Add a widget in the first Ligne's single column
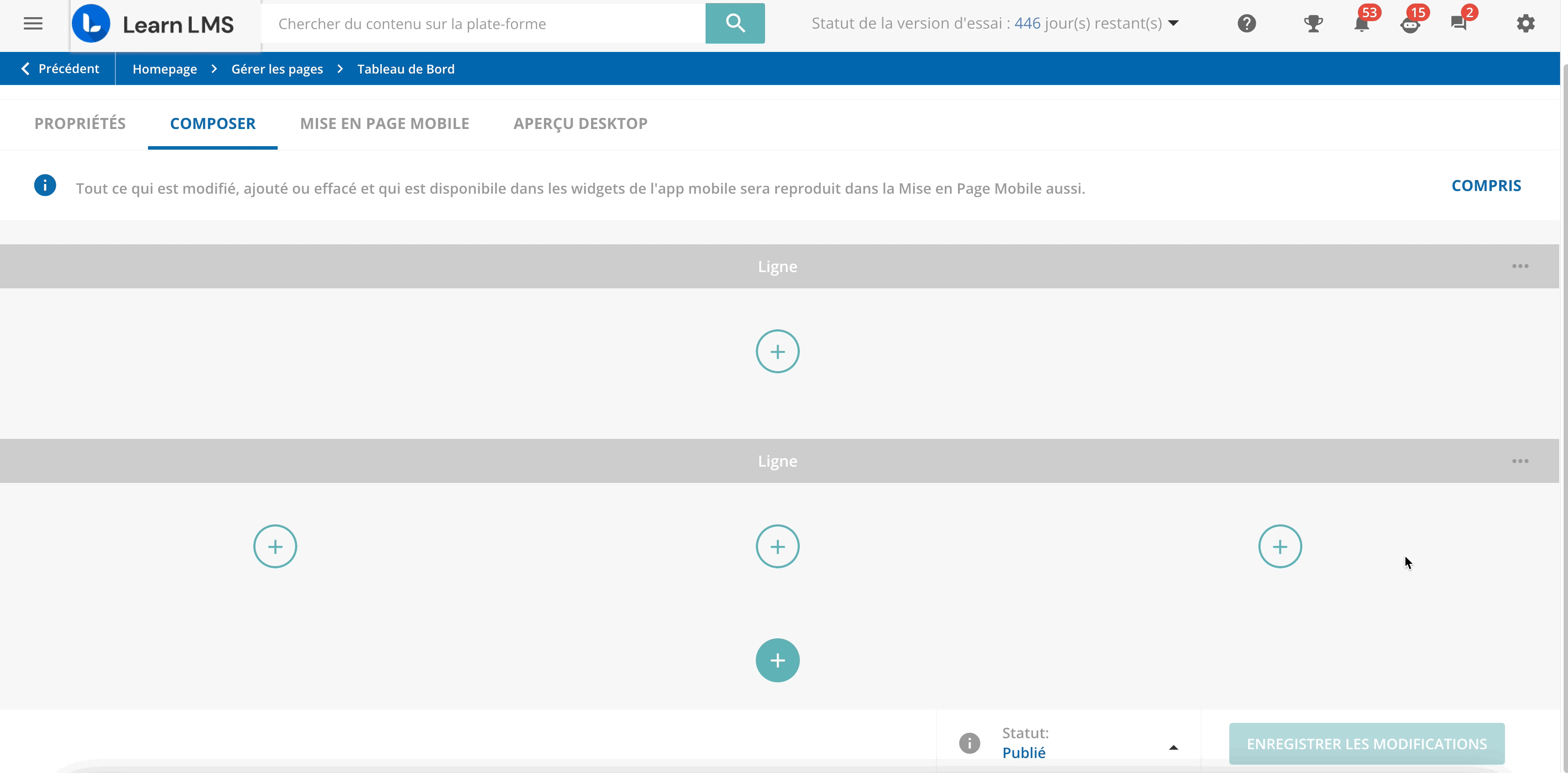 tap(777, 352)
